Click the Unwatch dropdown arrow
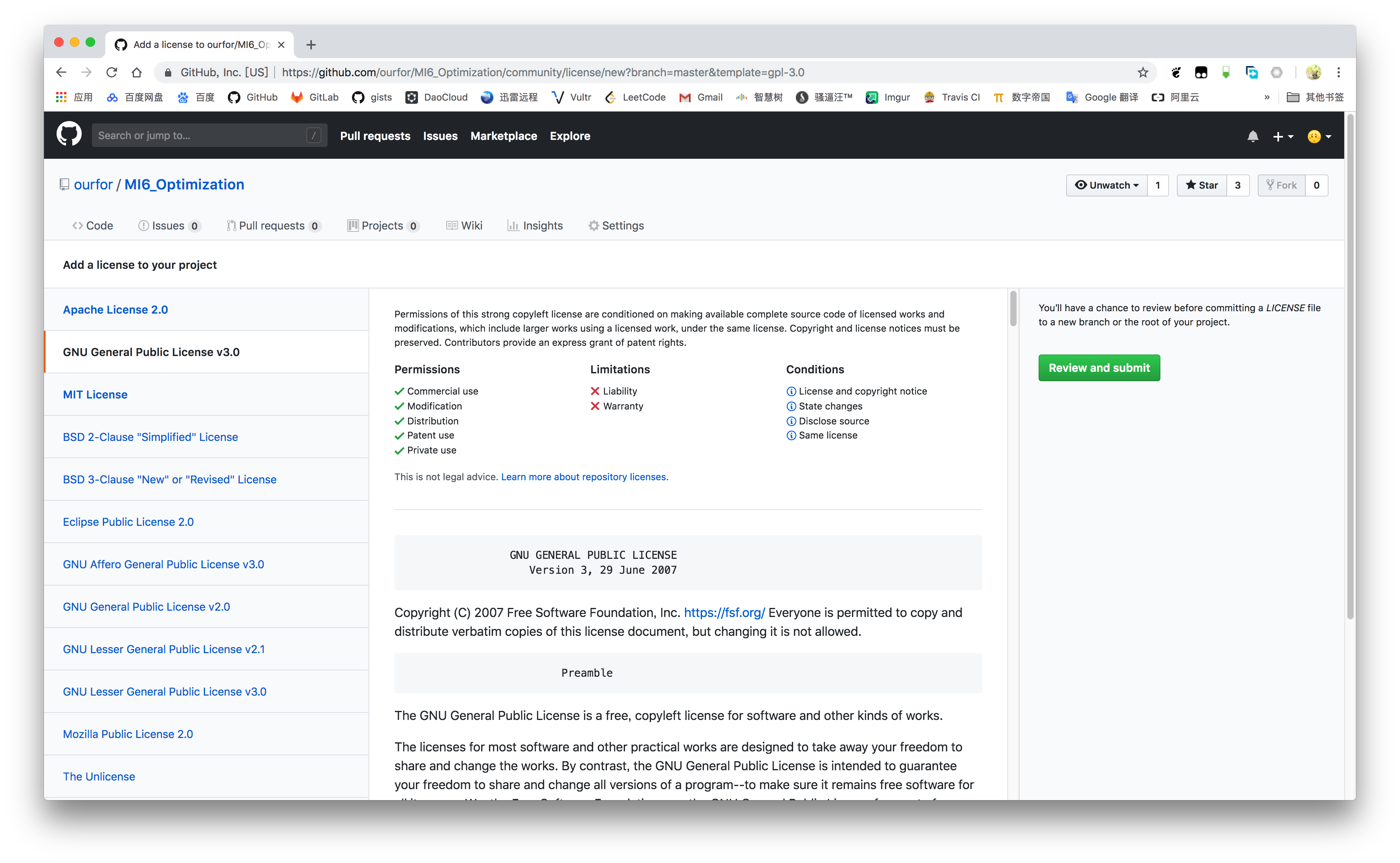This screenshot has width=1400, height=863. pos(1135,184)
